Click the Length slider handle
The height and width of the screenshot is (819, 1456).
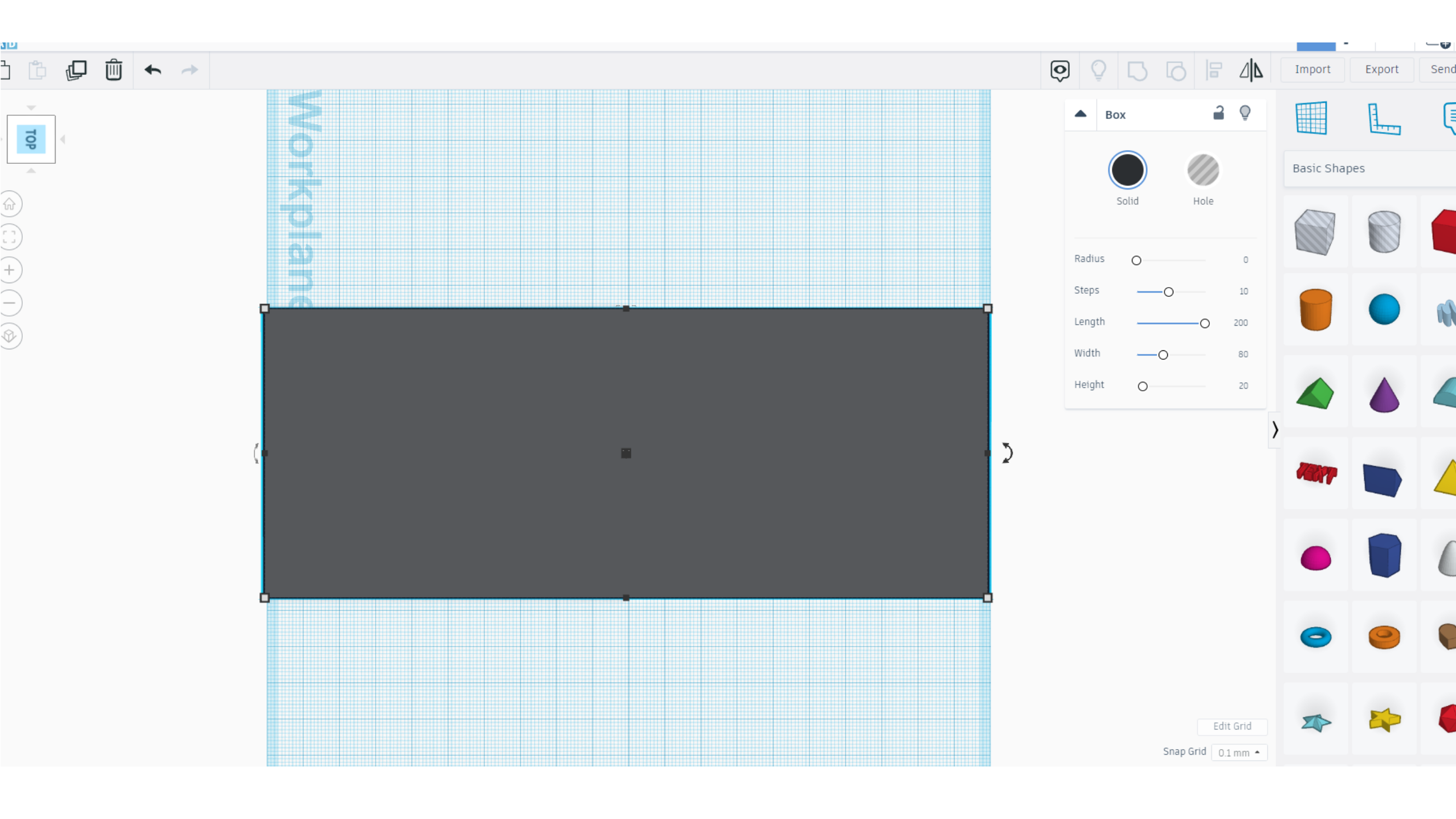point(1204,324)
